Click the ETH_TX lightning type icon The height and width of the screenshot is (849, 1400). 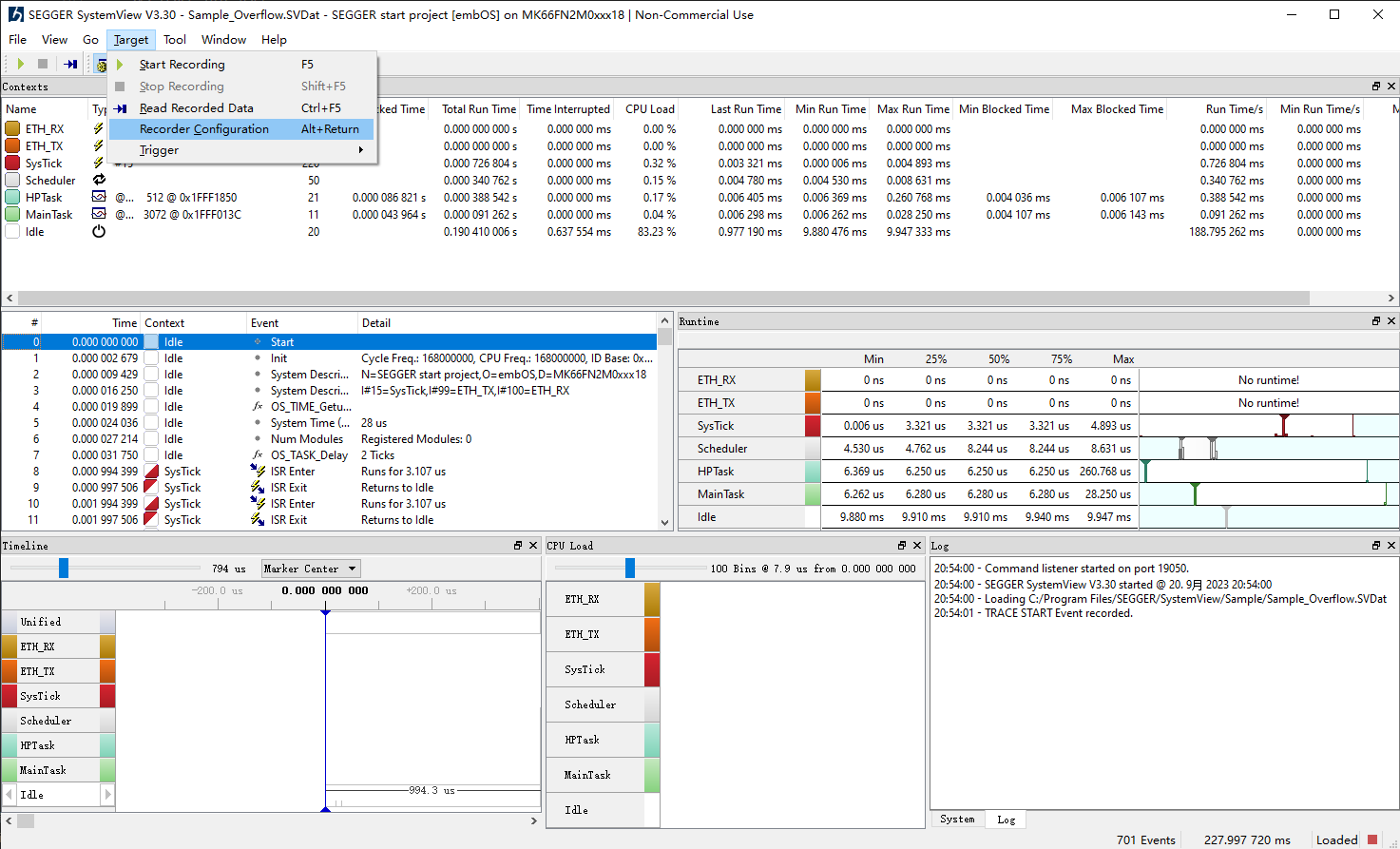click(98, 145)
